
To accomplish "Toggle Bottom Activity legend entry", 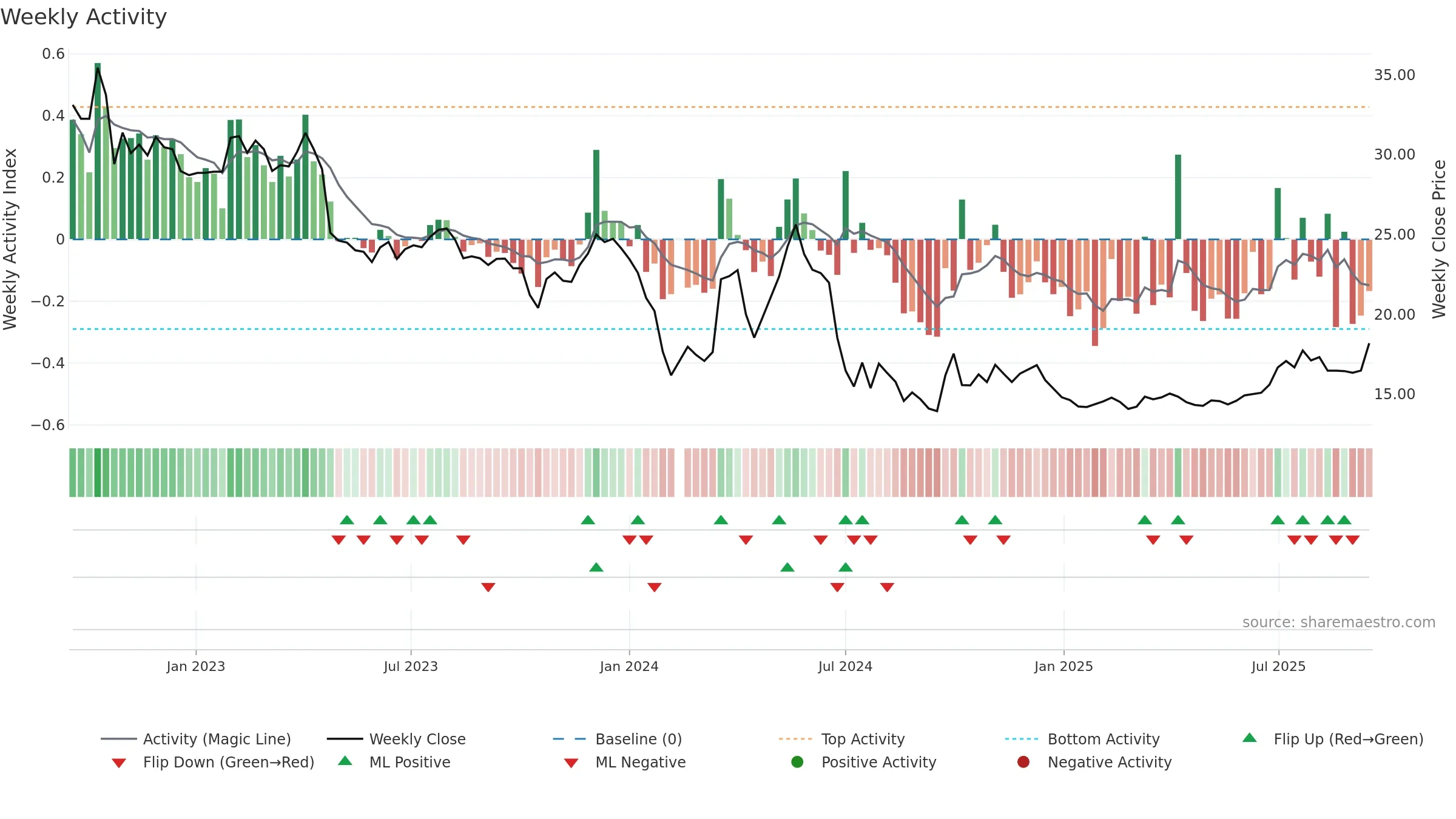I will pos(1082,739).
